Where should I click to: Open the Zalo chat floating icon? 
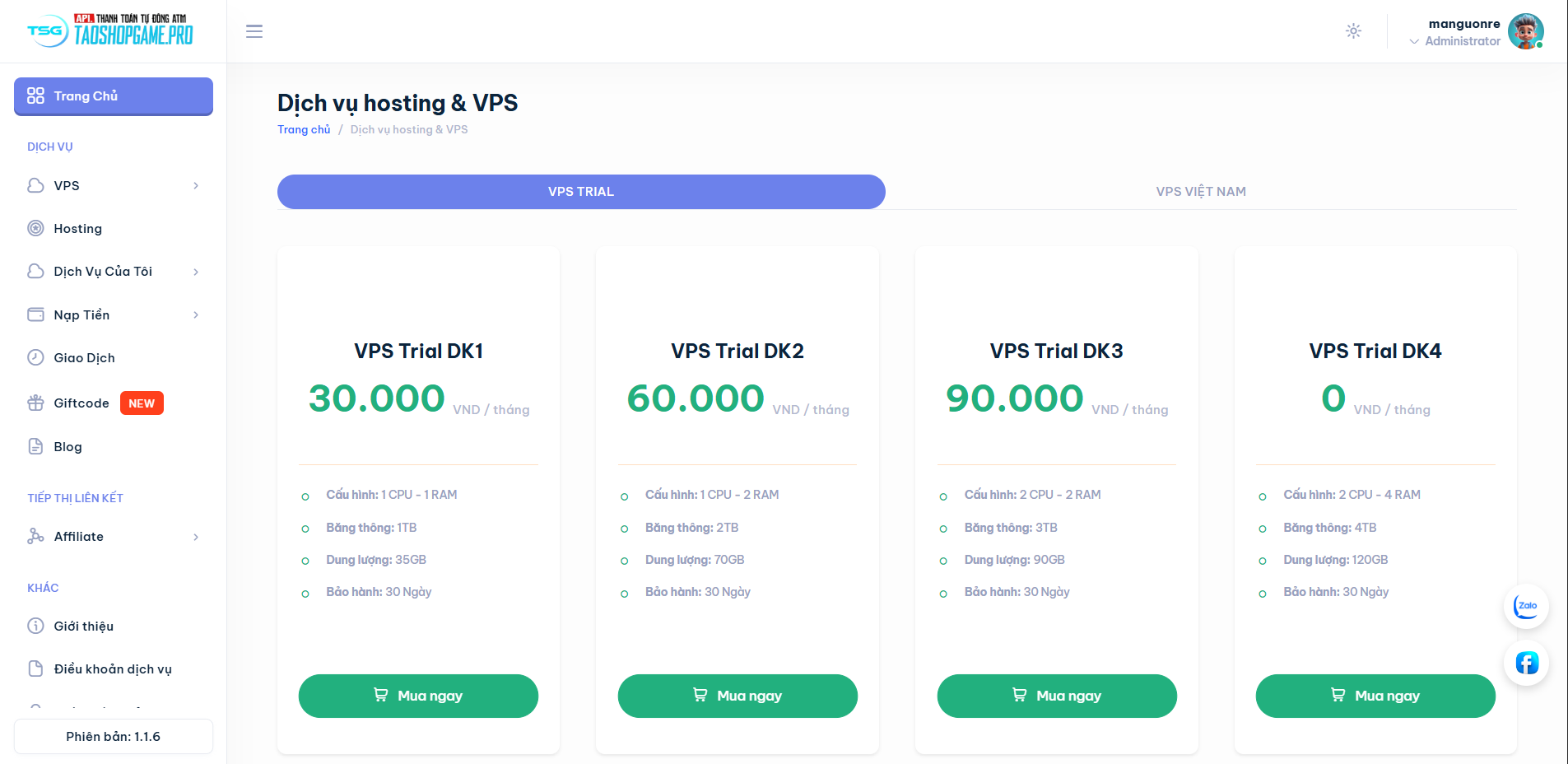1526,607
